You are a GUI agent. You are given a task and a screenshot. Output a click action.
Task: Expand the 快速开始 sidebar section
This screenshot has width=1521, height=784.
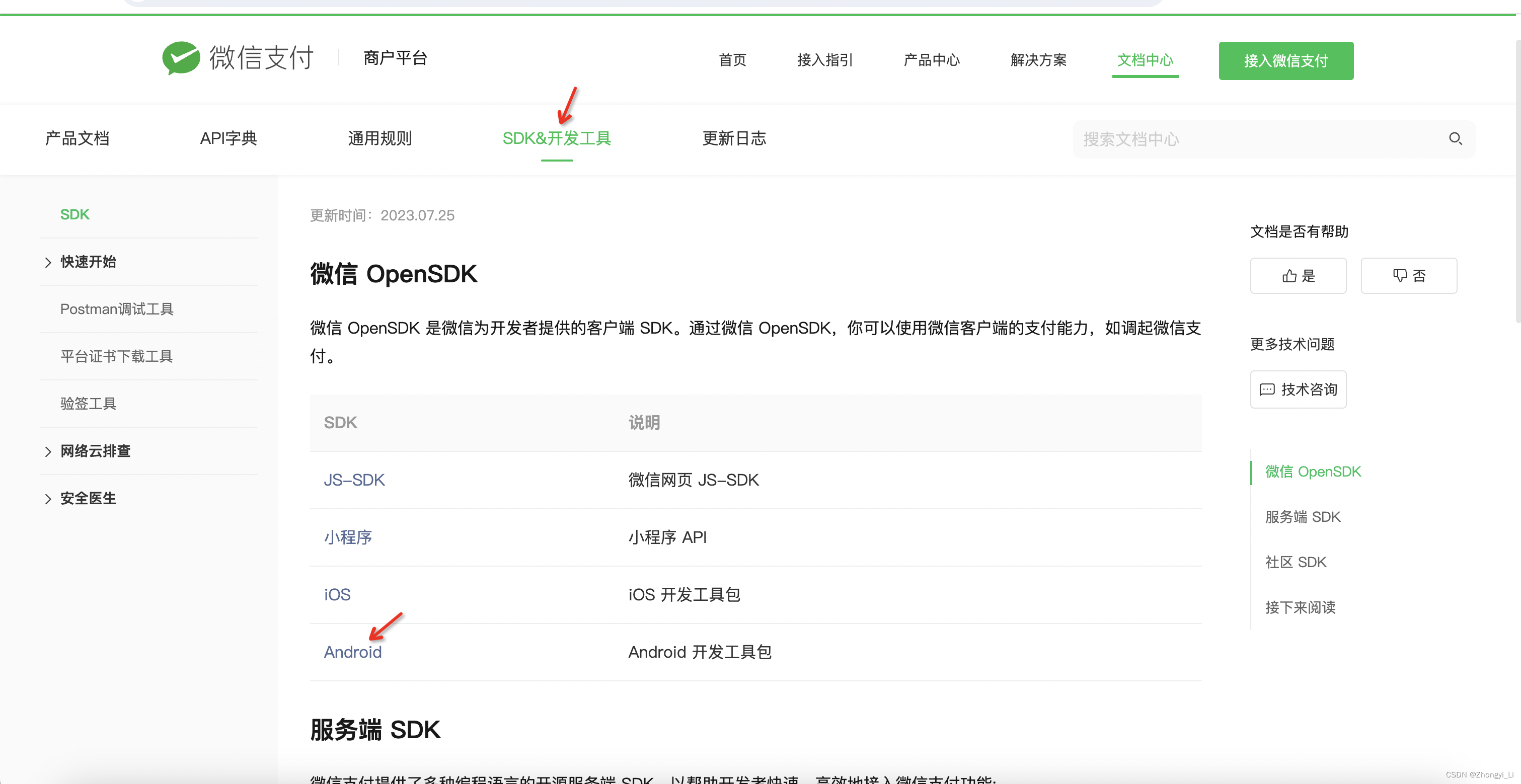point(88,262)
